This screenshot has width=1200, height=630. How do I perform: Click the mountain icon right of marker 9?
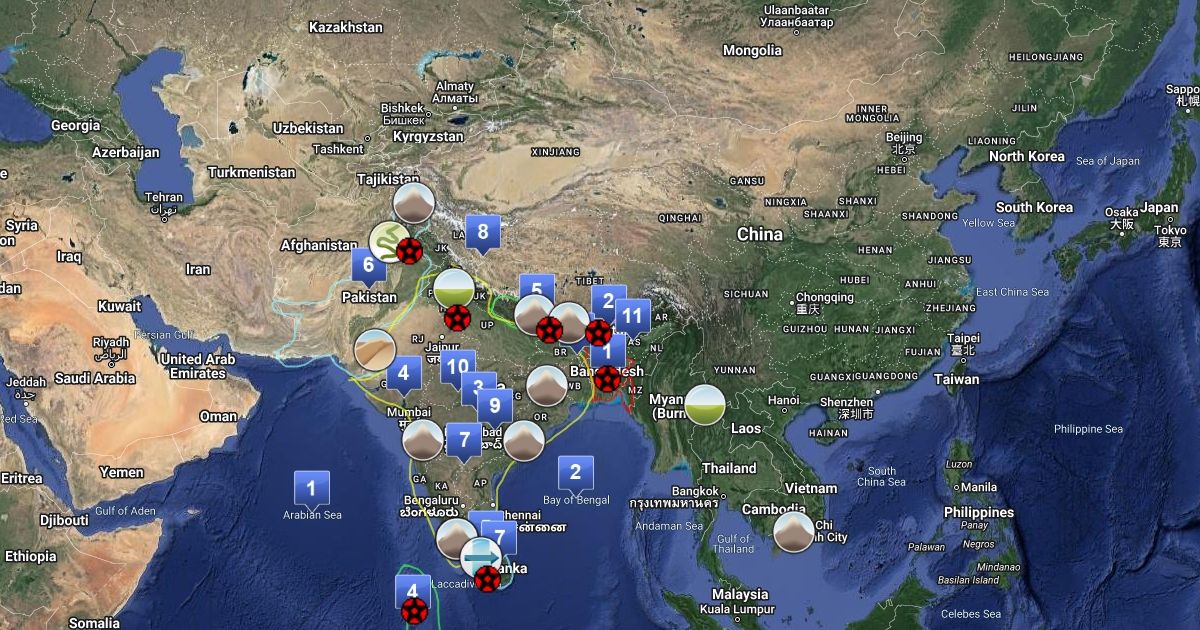click(523, 441)
